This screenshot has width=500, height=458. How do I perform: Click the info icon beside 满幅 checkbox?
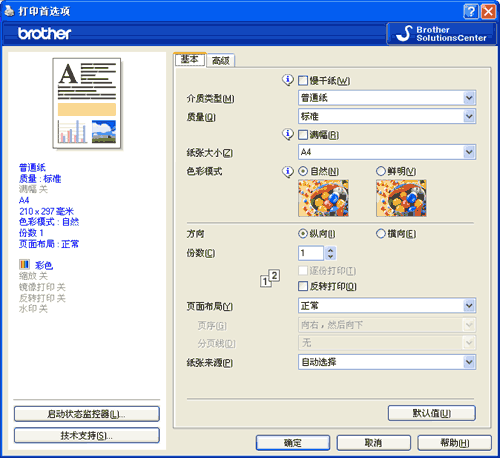pos(288,134)
